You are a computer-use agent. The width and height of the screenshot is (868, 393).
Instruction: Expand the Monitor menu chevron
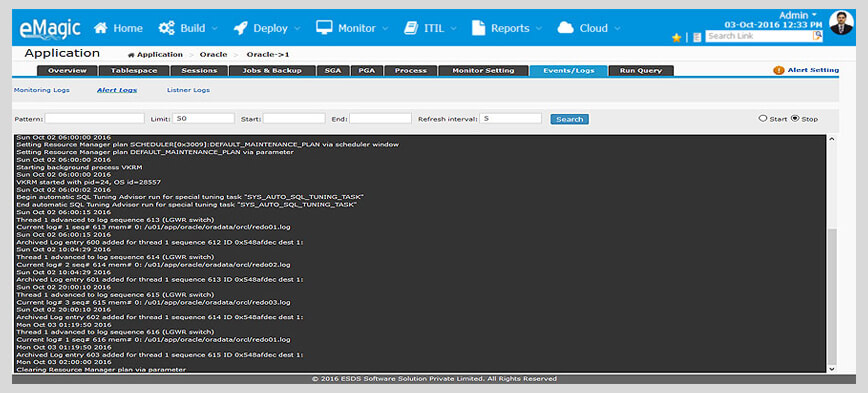point(385,29)
